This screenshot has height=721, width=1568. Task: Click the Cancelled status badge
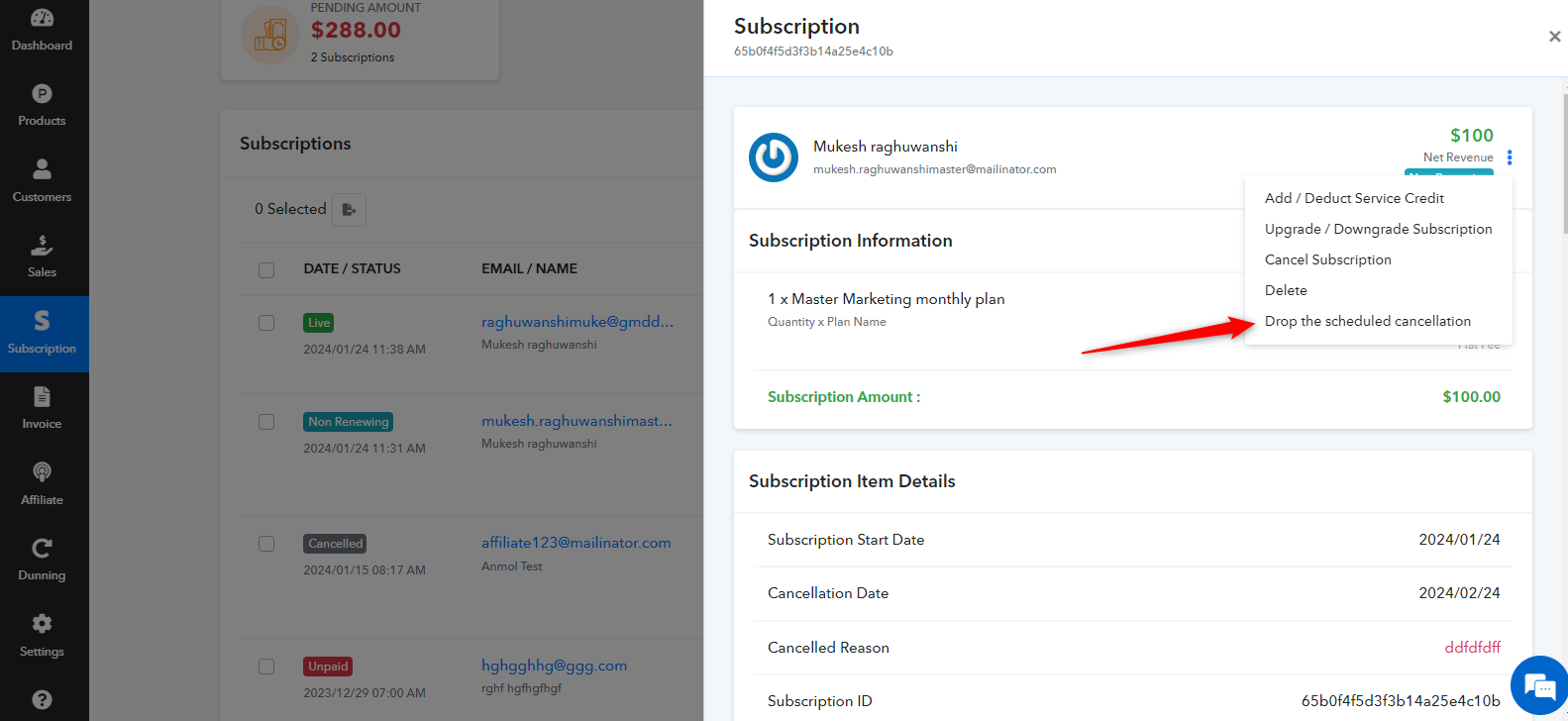pos(336,544)
